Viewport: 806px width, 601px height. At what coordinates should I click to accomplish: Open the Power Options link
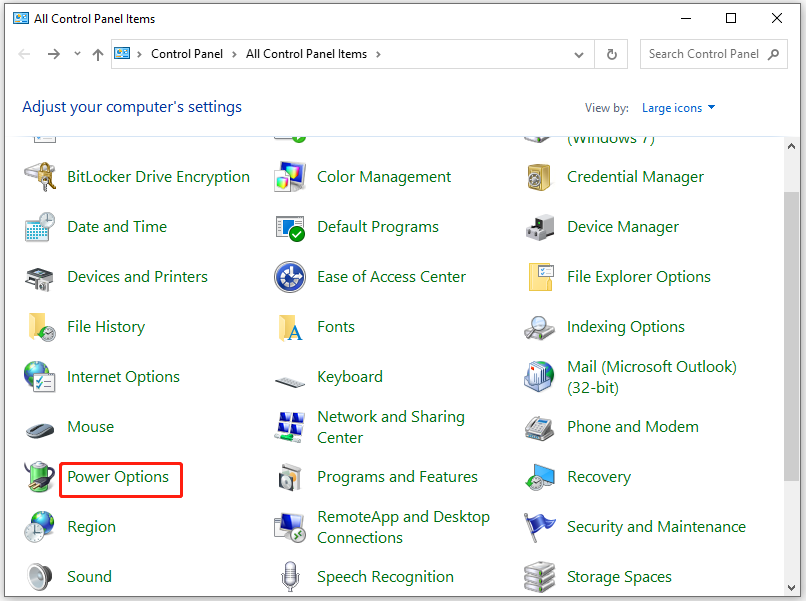tap(118, 477)
